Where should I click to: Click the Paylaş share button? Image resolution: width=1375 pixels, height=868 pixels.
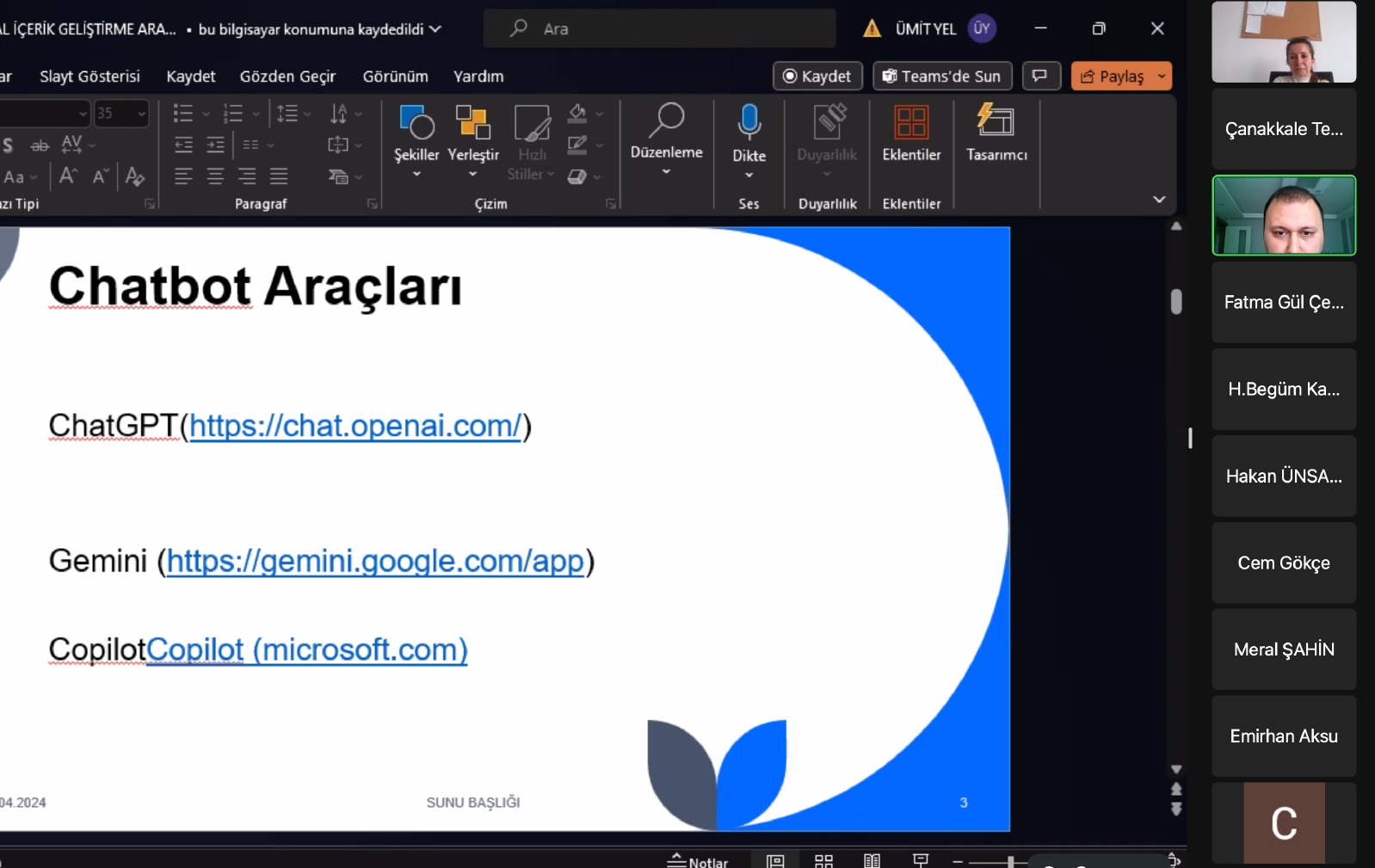tap(1113, 76)
